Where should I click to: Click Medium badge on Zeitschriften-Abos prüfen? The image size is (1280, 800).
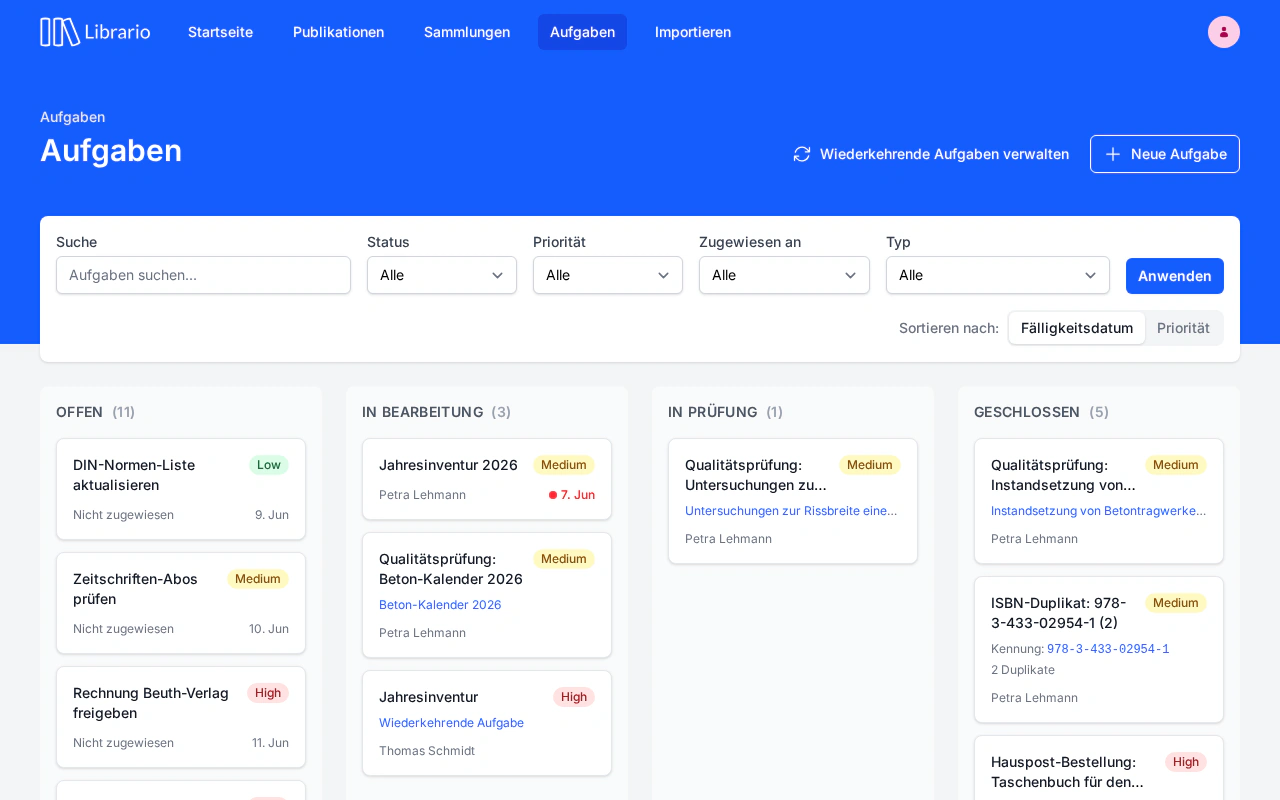(x=258, y=579)
